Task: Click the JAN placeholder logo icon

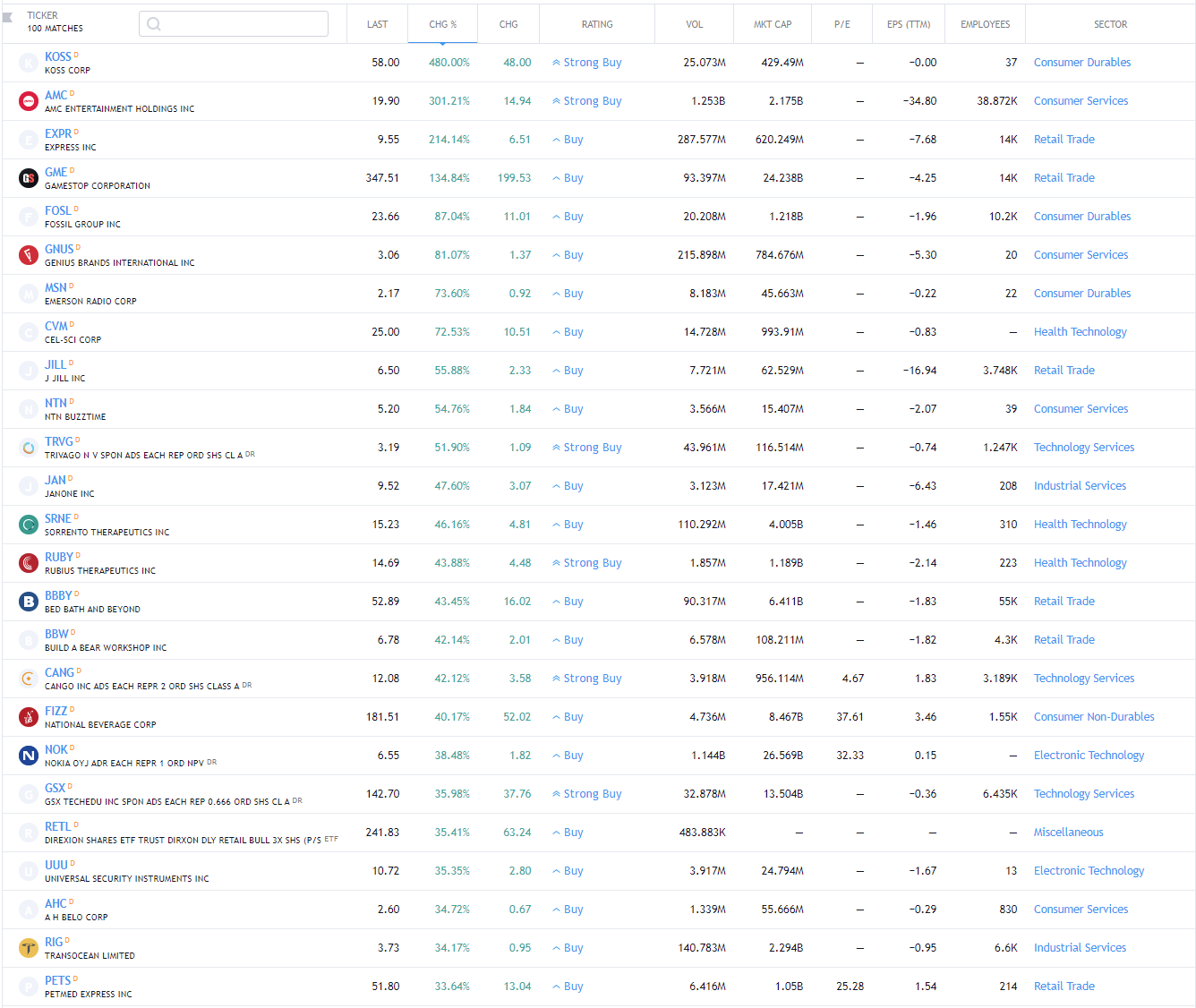Action: coord(29,486)
